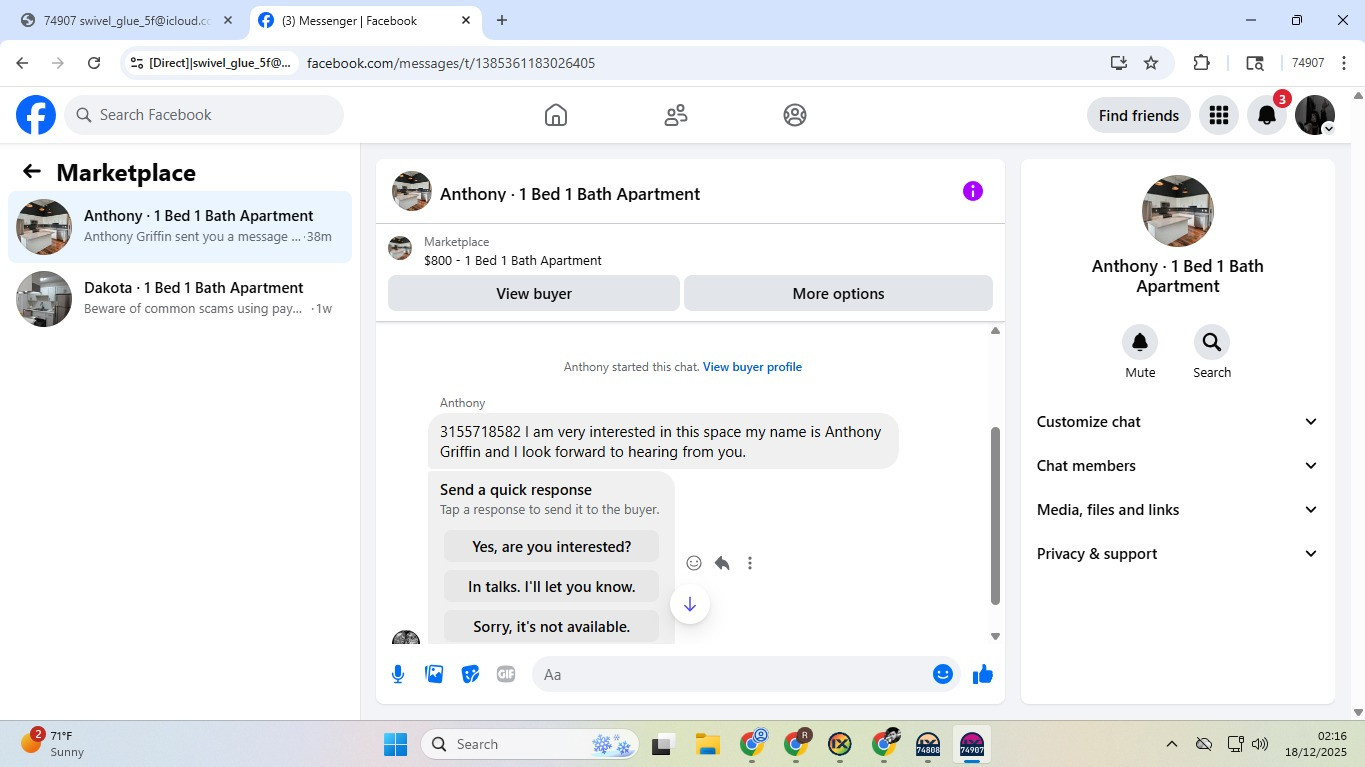The image size is (1365, 767).
Task: Click the chat scroll down arrow
Action: (995, 637)
